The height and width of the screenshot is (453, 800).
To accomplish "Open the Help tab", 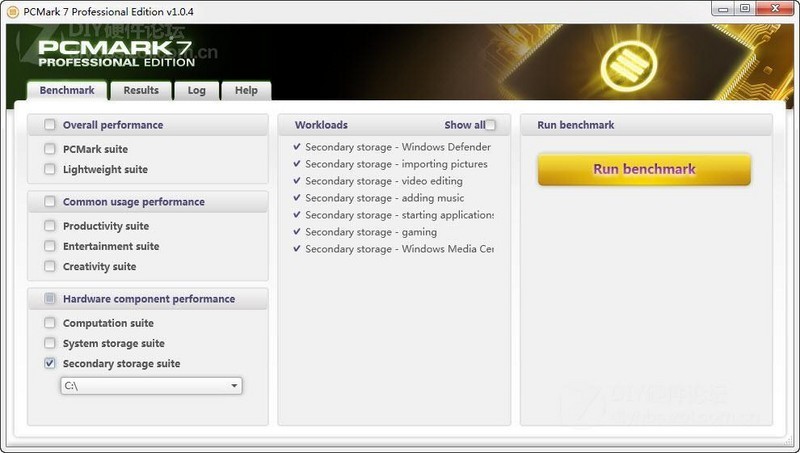I will pos(246,90).
